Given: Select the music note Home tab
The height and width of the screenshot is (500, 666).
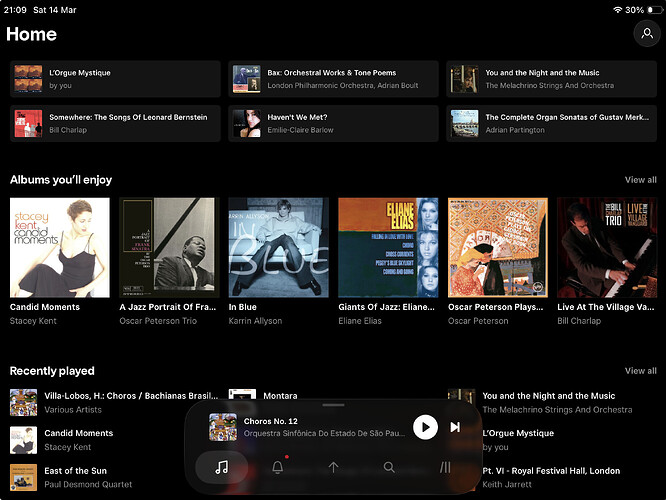Looking at the screenshot, I should click(x=222, y=467).
